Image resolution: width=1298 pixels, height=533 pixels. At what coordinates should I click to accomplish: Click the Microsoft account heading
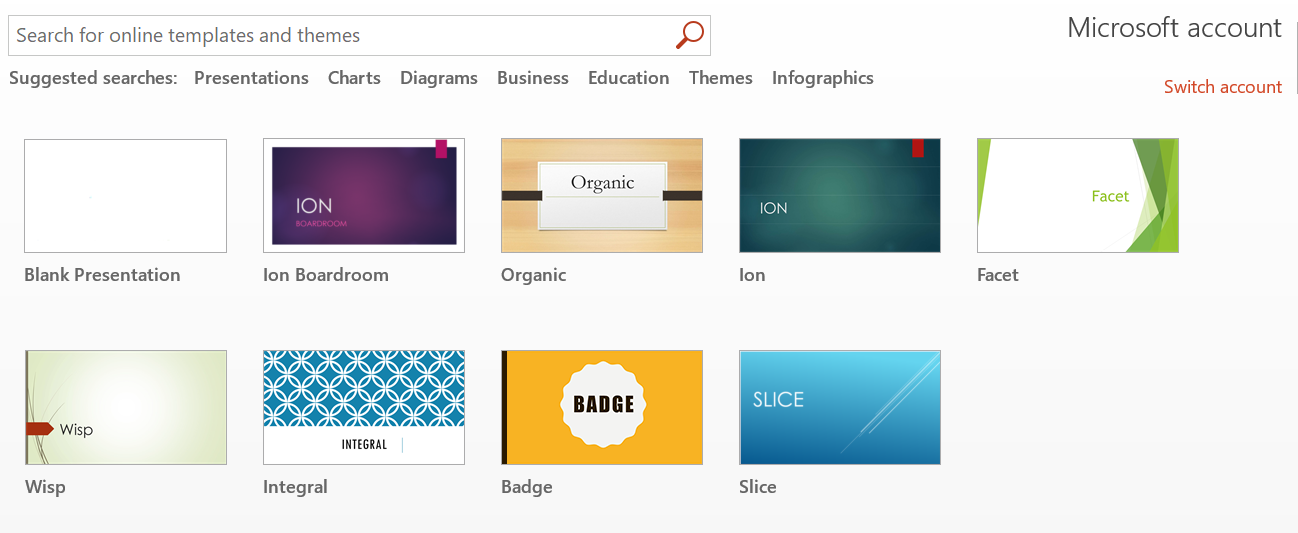click(x=1174, y=28)
